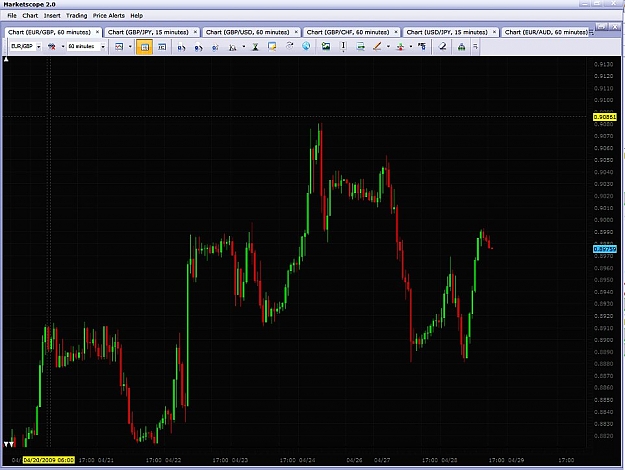This screenshot has height=470, width=625.
Task: Open the tab list overflow button
Action: pos(592,33)
